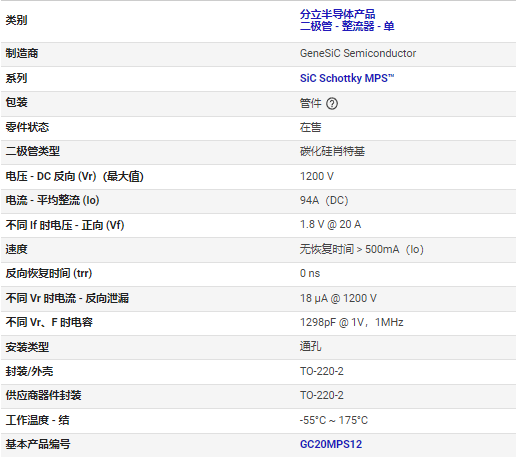
Task: Click the 1.8 V @ 20 A value
Action: coord(330,224)
